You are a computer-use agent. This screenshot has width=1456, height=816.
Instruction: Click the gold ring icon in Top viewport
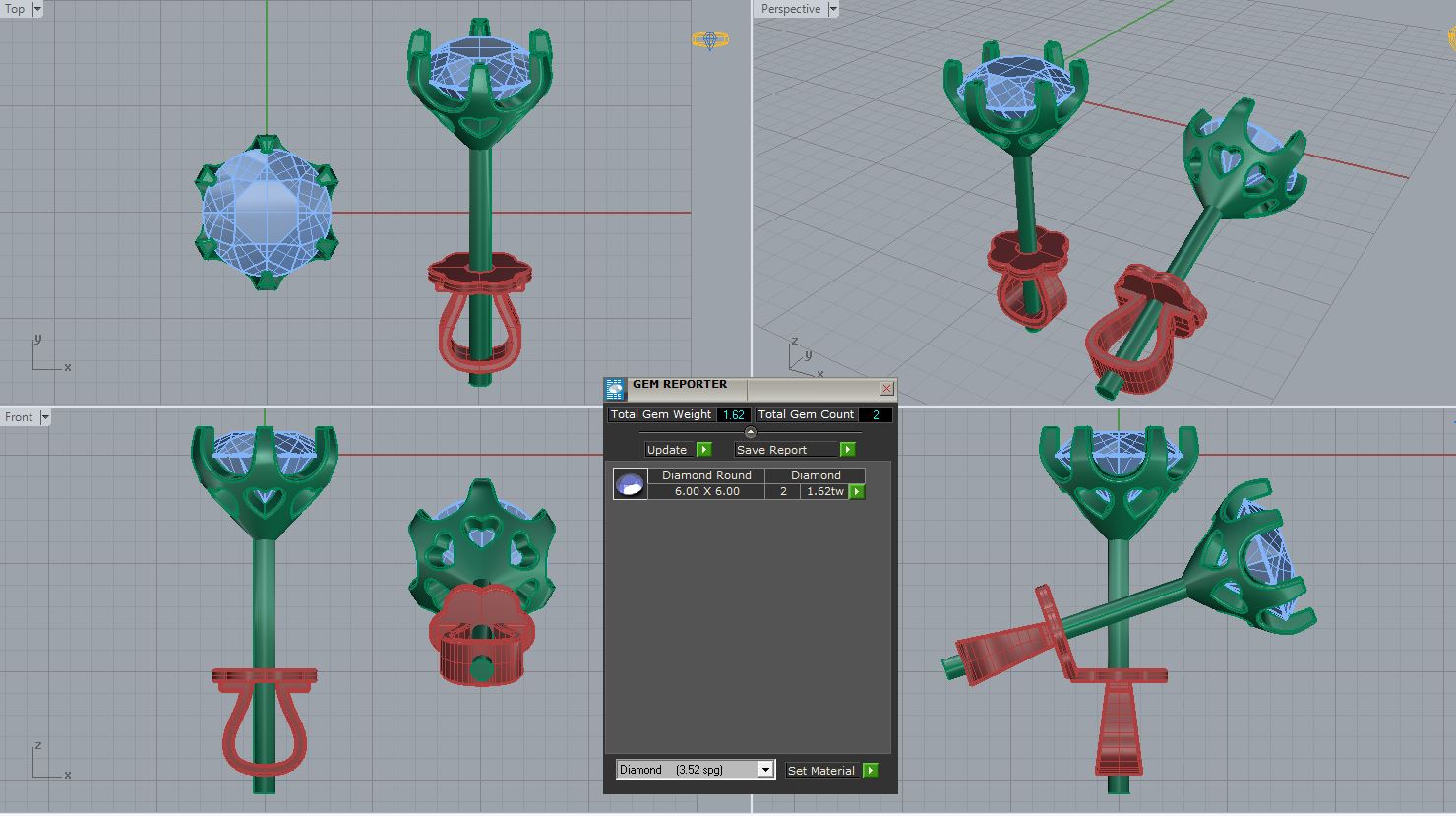coord(709,41)
